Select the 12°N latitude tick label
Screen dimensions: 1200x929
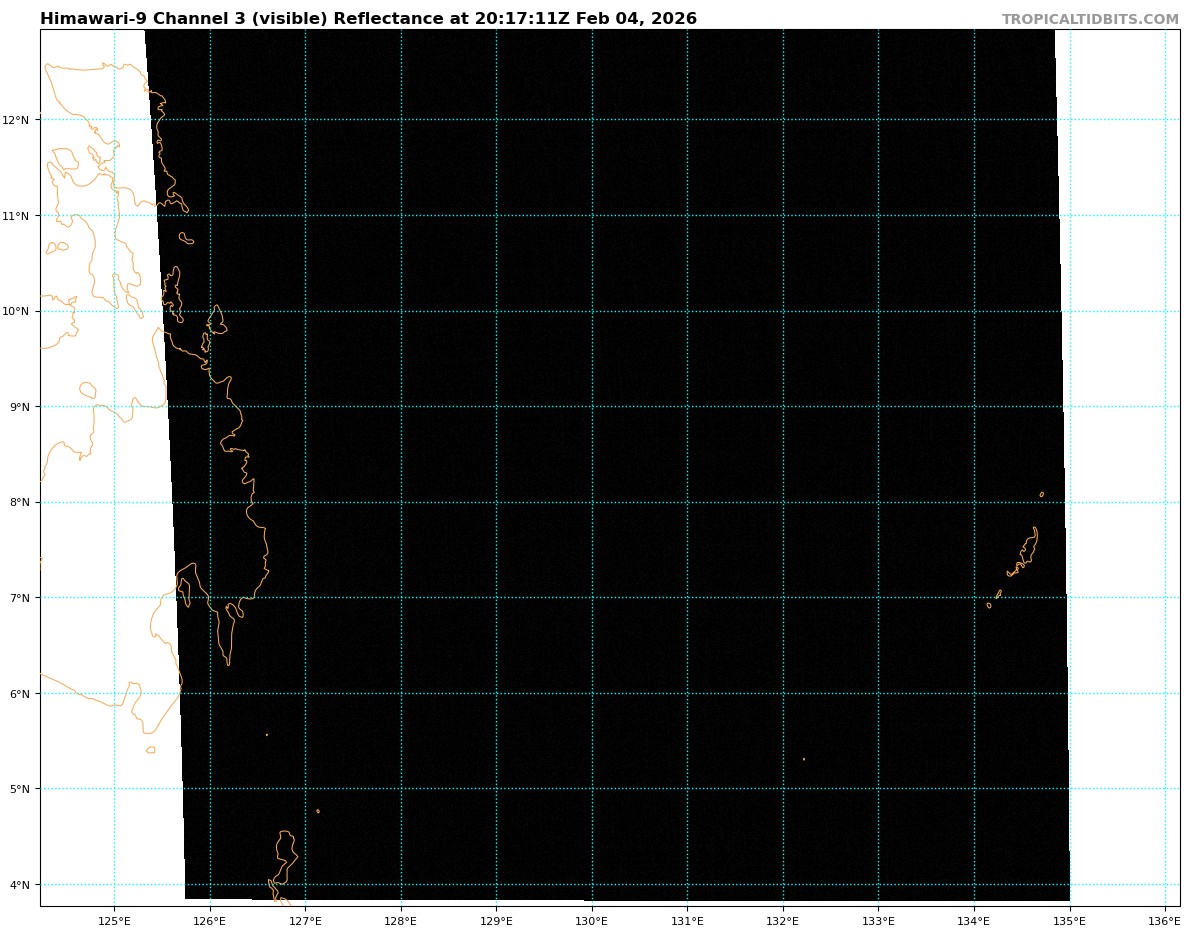pos(19,120)
